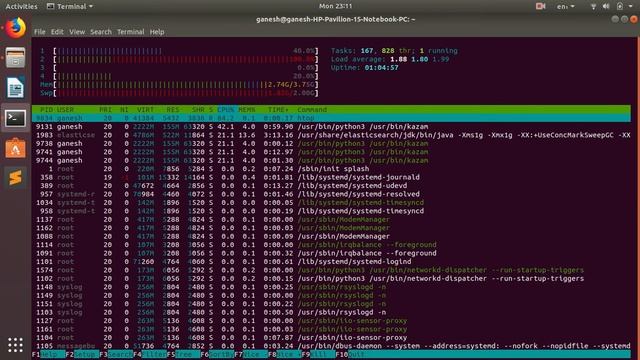Click Activities in the top bar
Screen dimensions: 640x360
click(x=21, y=6)
